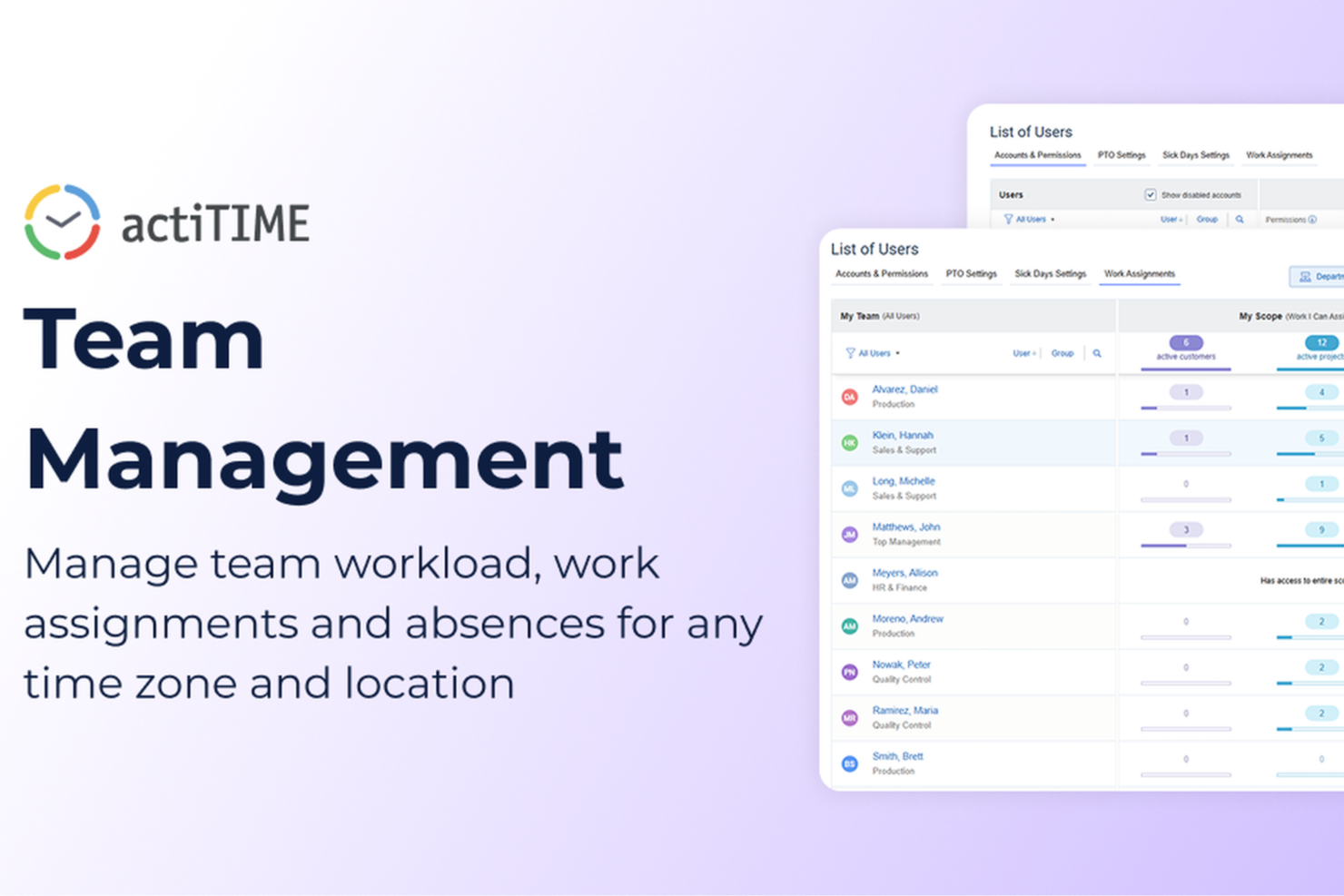Open the Alvarez, Daniel user link
Screen dimensions: 1344x896
[904, 389]
